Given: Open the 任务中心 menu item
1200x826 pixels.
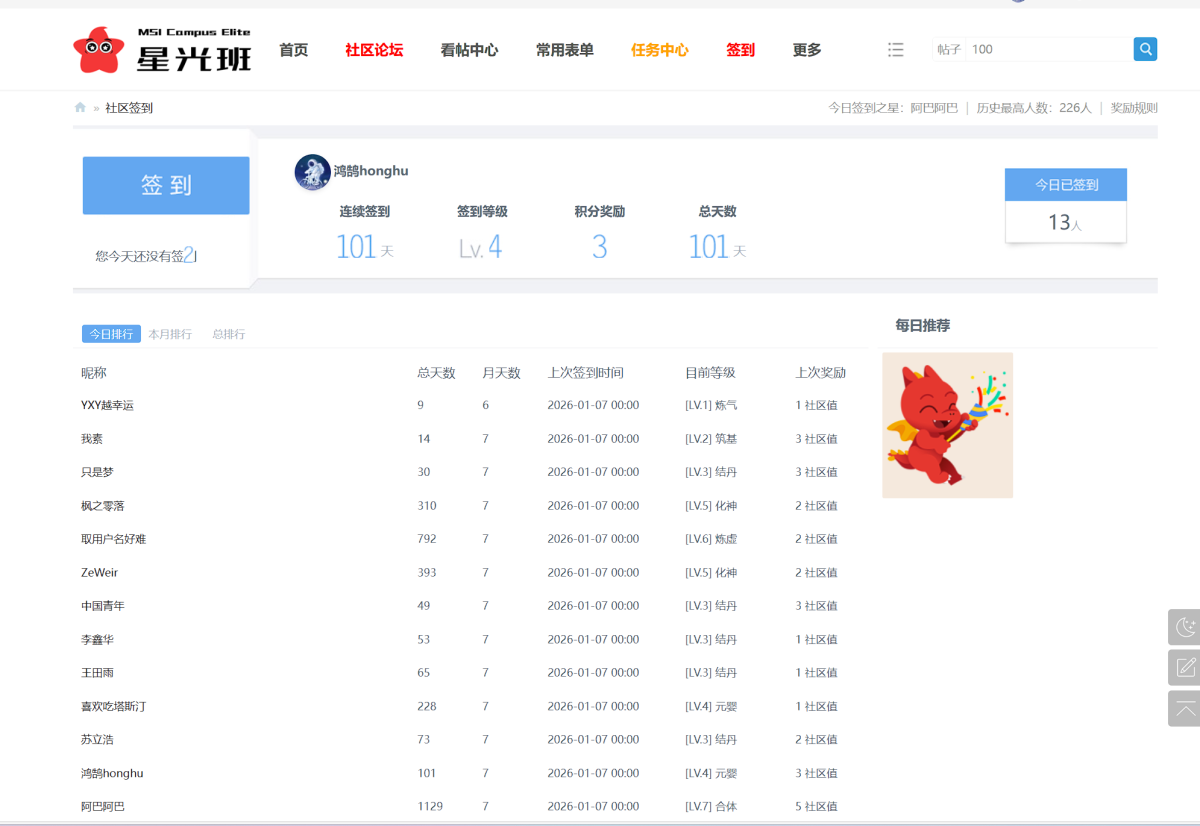Looking at the screenshot, I should point(659,49).
